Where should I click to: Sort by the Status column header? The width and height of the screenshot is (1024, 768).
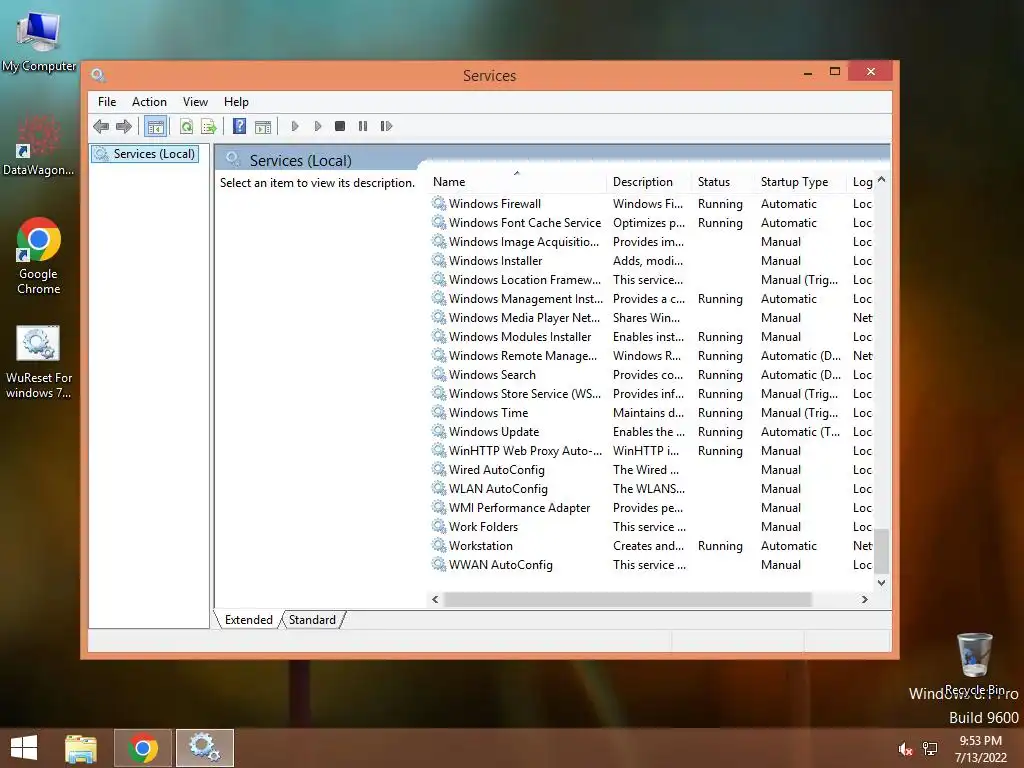point(722,182)
